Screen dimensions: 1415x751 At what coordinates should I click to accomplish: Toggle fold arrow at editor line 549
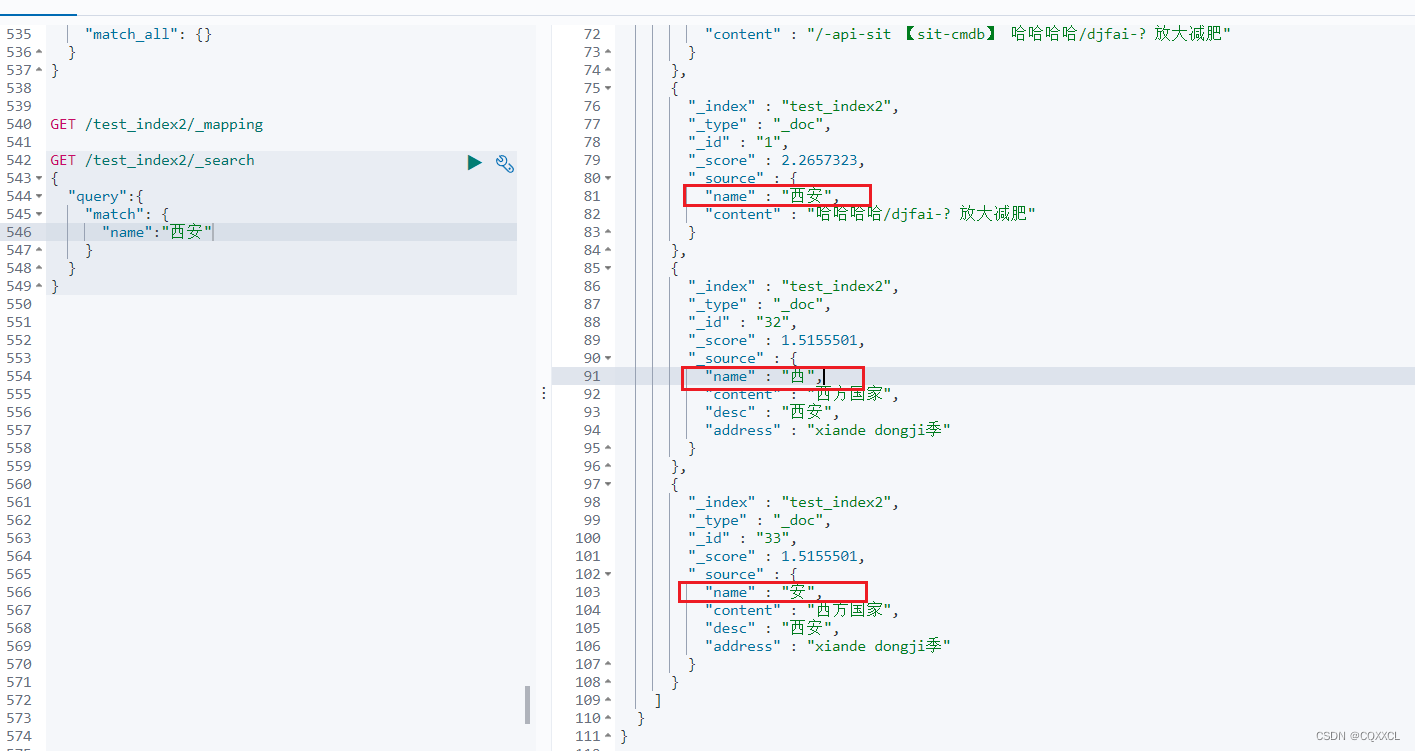(x=39, y=286)
